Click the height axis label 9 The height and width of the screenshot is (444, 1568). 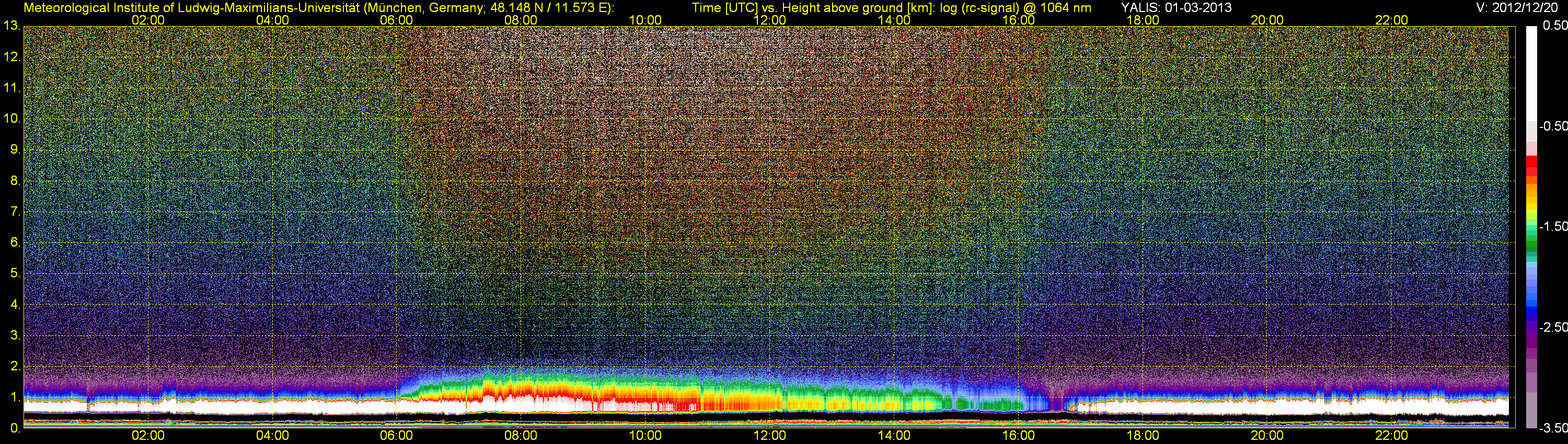click(x=15, y=149)
